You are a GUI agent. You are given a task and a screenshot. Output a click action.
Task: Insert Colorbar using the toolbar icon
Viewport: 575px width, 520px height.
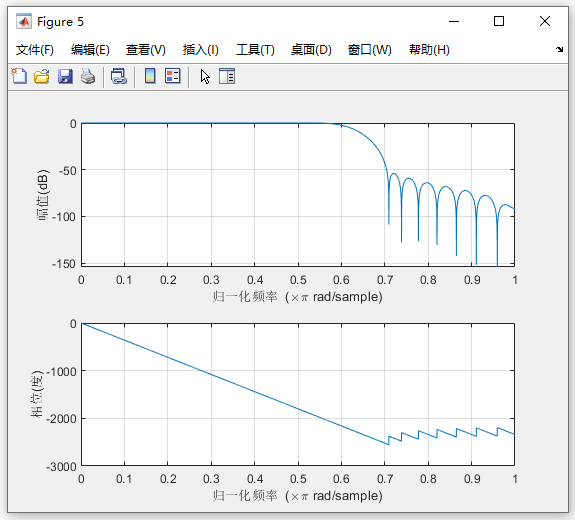click(150, 76)
